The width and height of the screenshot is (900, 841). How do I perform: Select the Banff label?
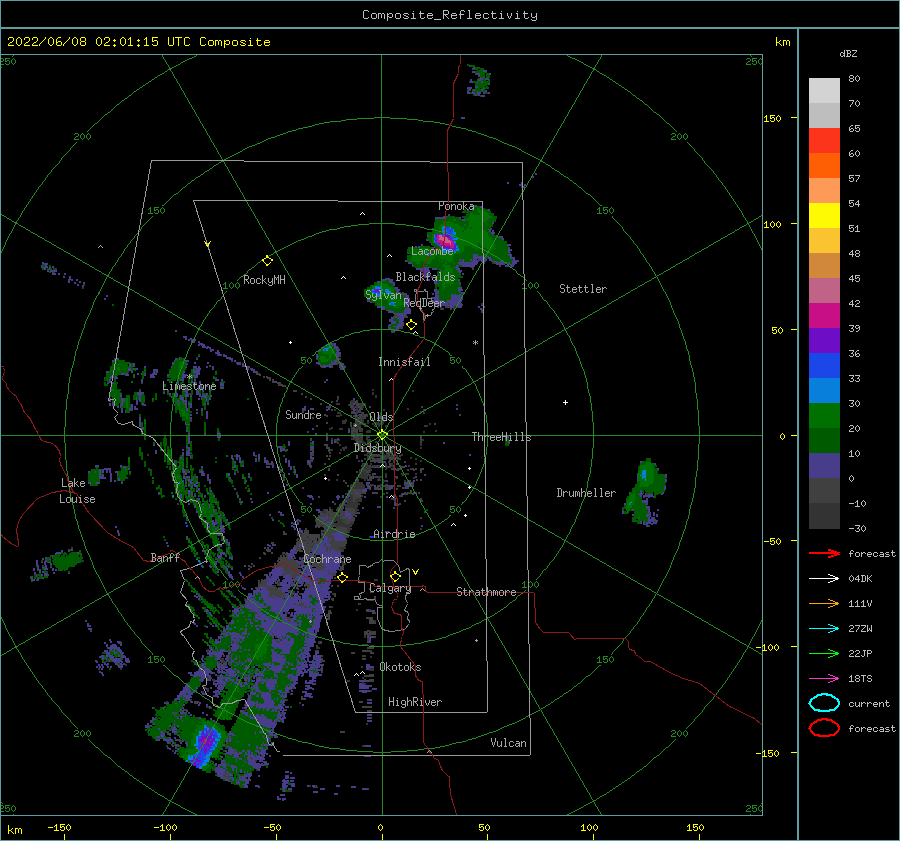165,557
